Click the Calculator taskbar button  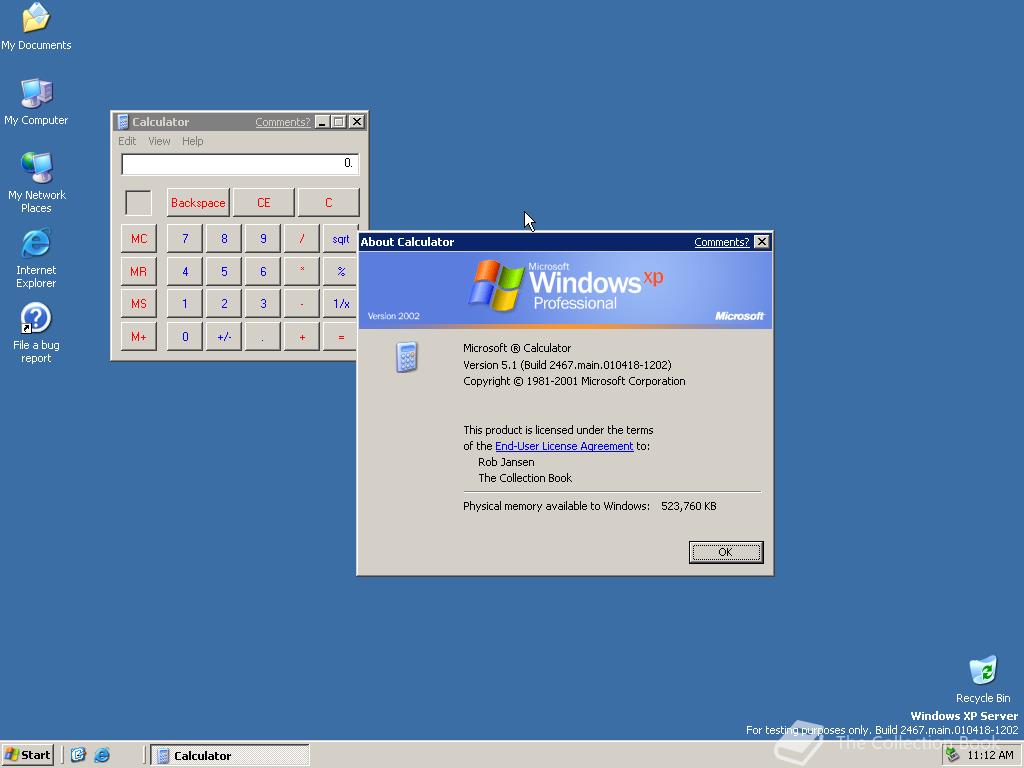pyautogui.click(x=230, y=755)
